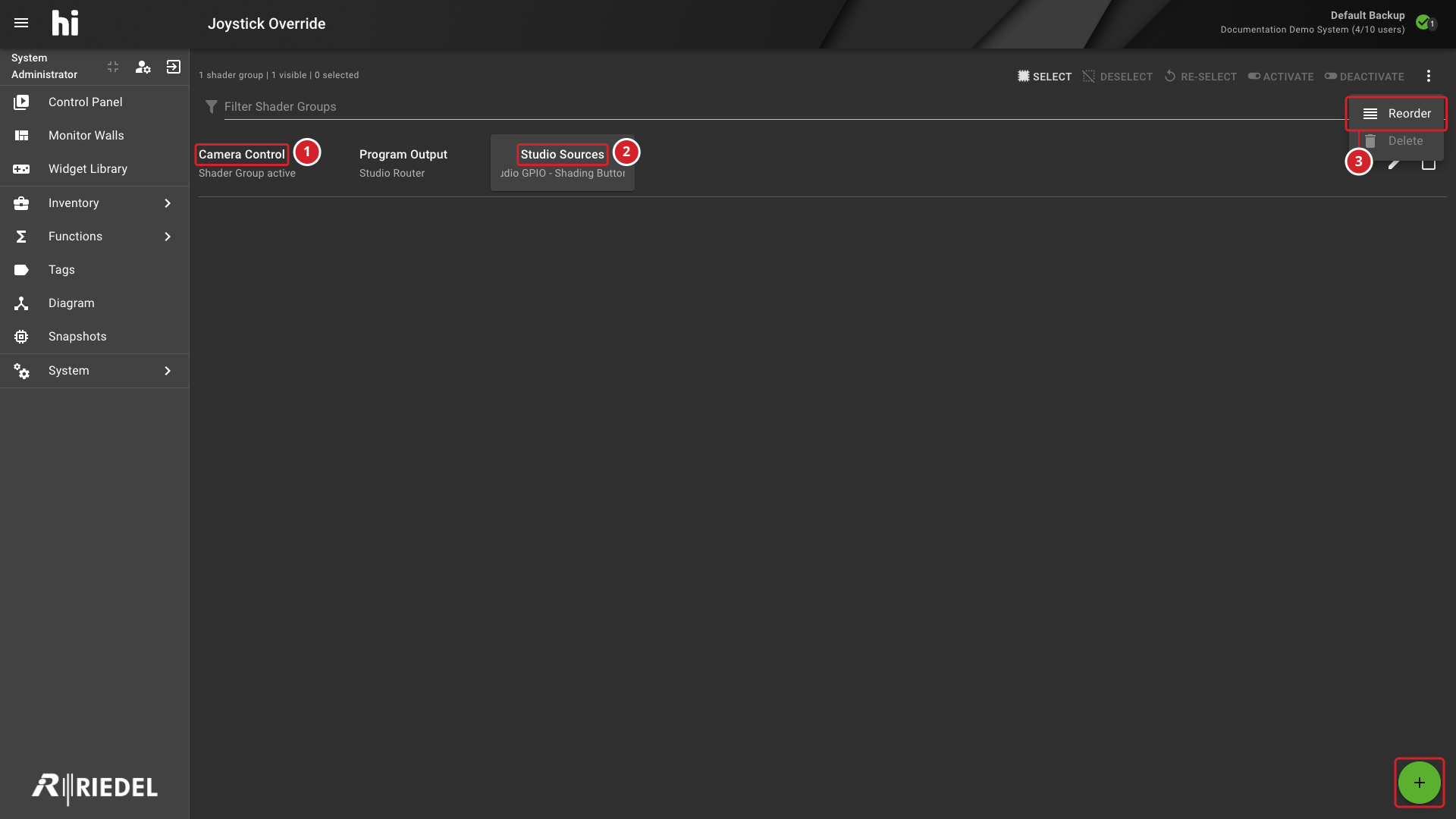The width and height of the screenshot is (1456, 819).
Task: Click the Default Backup text
Action: coord(1367,15)
